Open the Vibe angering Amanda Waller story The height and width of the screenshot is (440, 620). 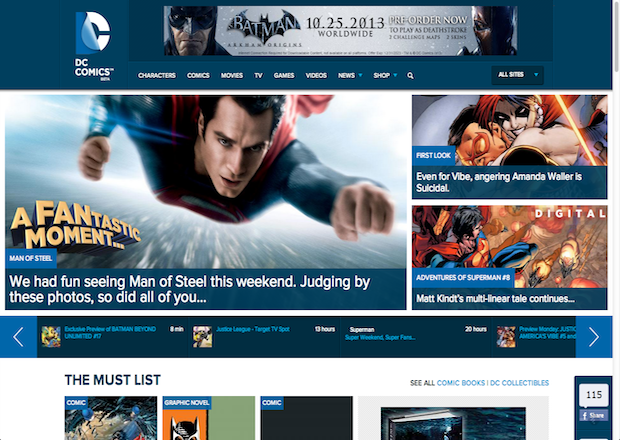point(499,182)
